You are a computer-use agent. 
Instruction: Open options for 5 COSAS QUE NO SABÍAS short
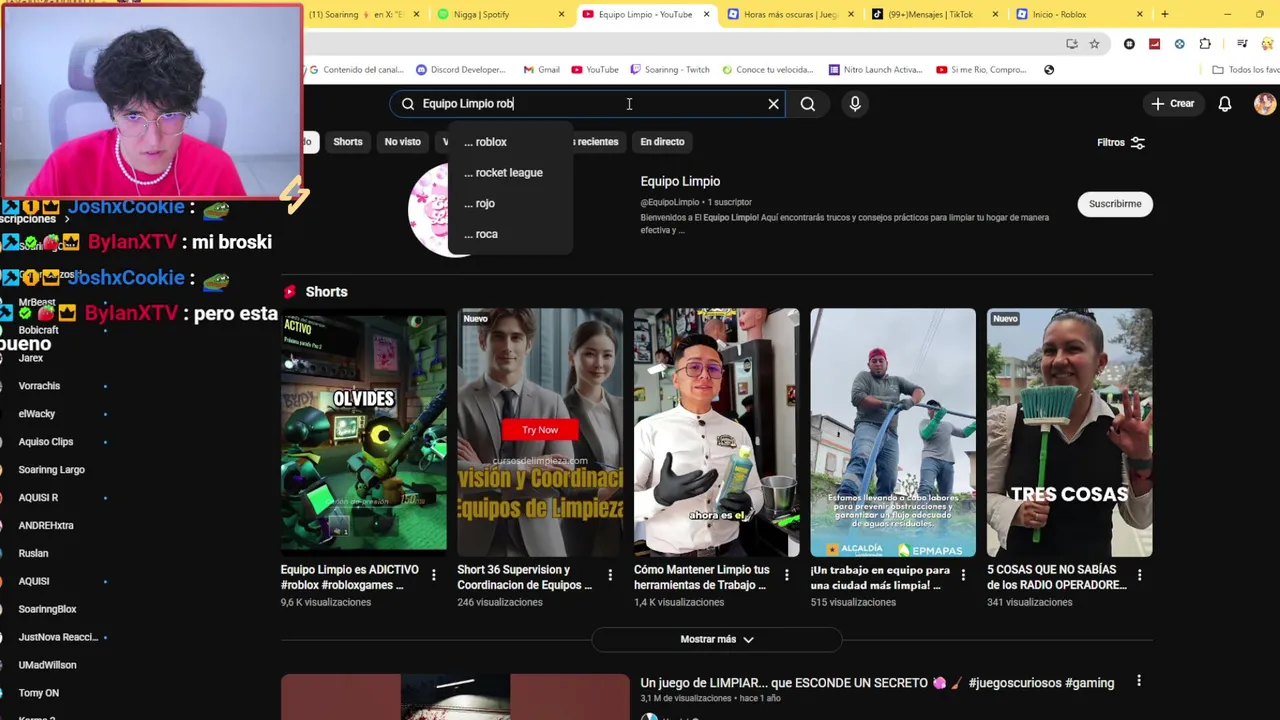click(1139, 575)
